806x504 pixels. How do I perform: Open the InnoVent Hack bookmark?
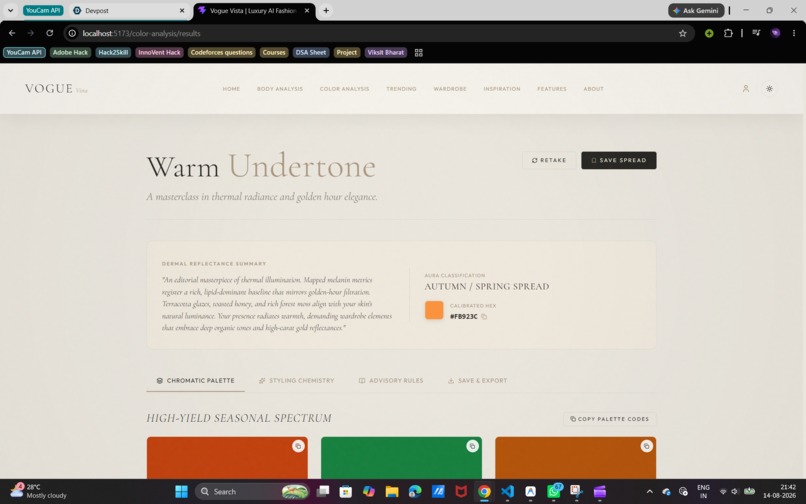tap(159, 52)
